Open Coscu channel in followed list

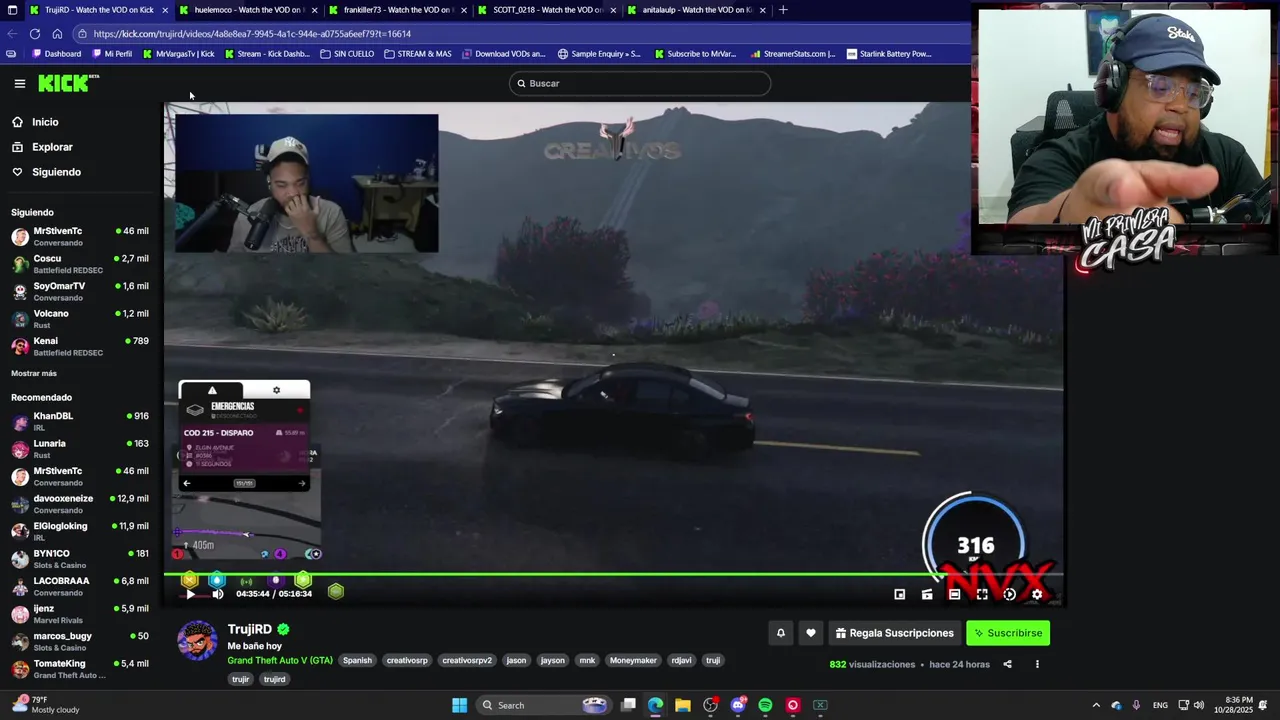[x=80, y=264]
